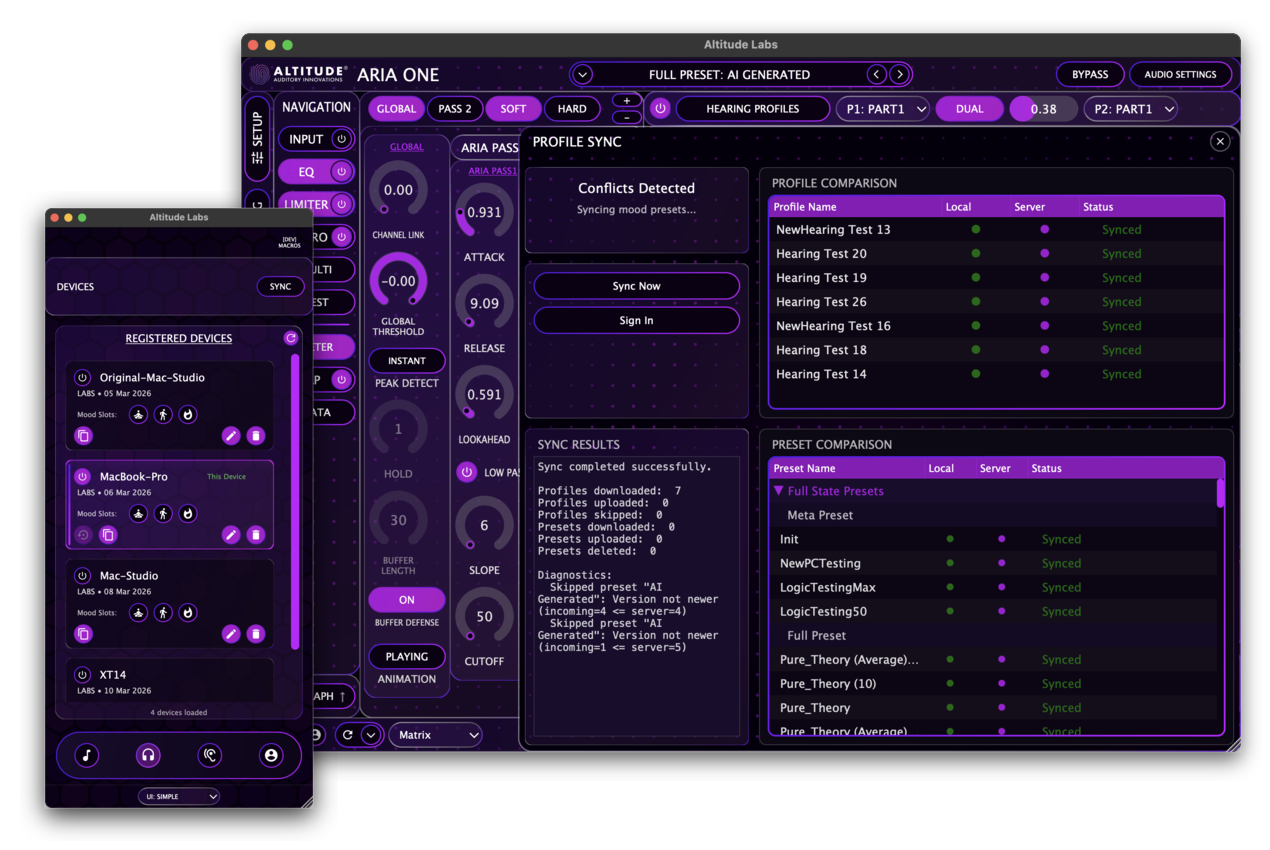Screen dimensions: 1270x850
Task: Open the ear hearing tab in bottom bar
Action: point(209,756)
